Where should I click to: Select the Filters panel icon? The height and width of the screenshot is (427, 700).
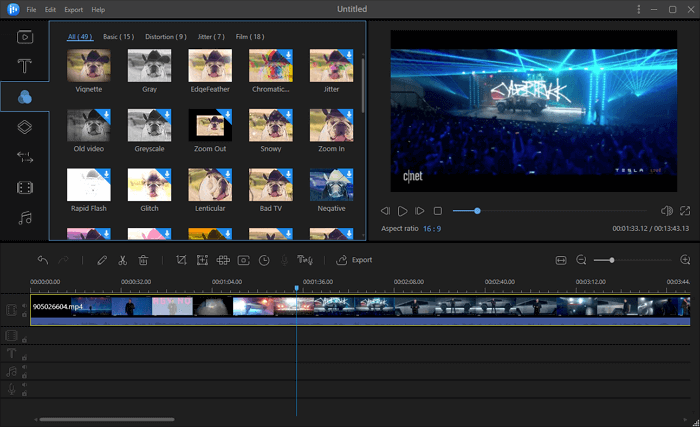pos(25,96)
